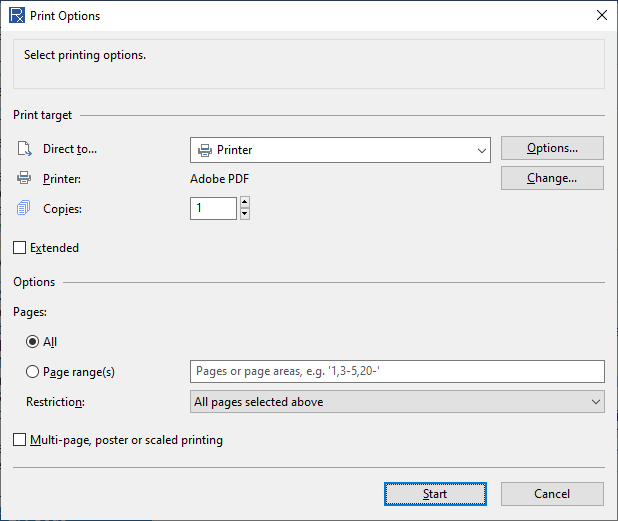Click printer icon inside Direct to dropdown
Viewport: 618px width, 521px height.
pyautogui.click(x=205, y=150)
